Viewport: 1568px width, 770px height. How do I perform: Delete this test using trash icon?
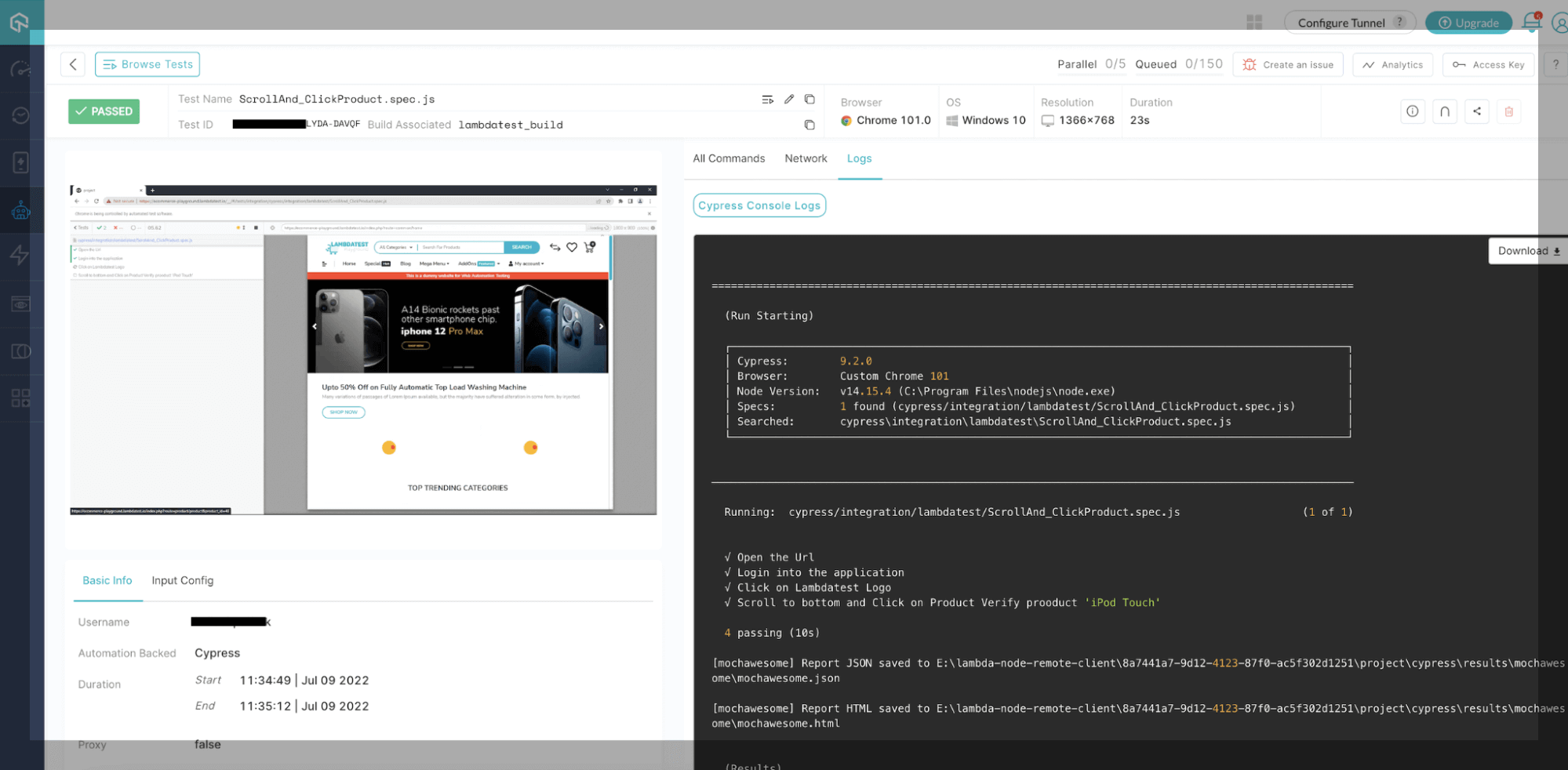click(x=1509, y=111)
